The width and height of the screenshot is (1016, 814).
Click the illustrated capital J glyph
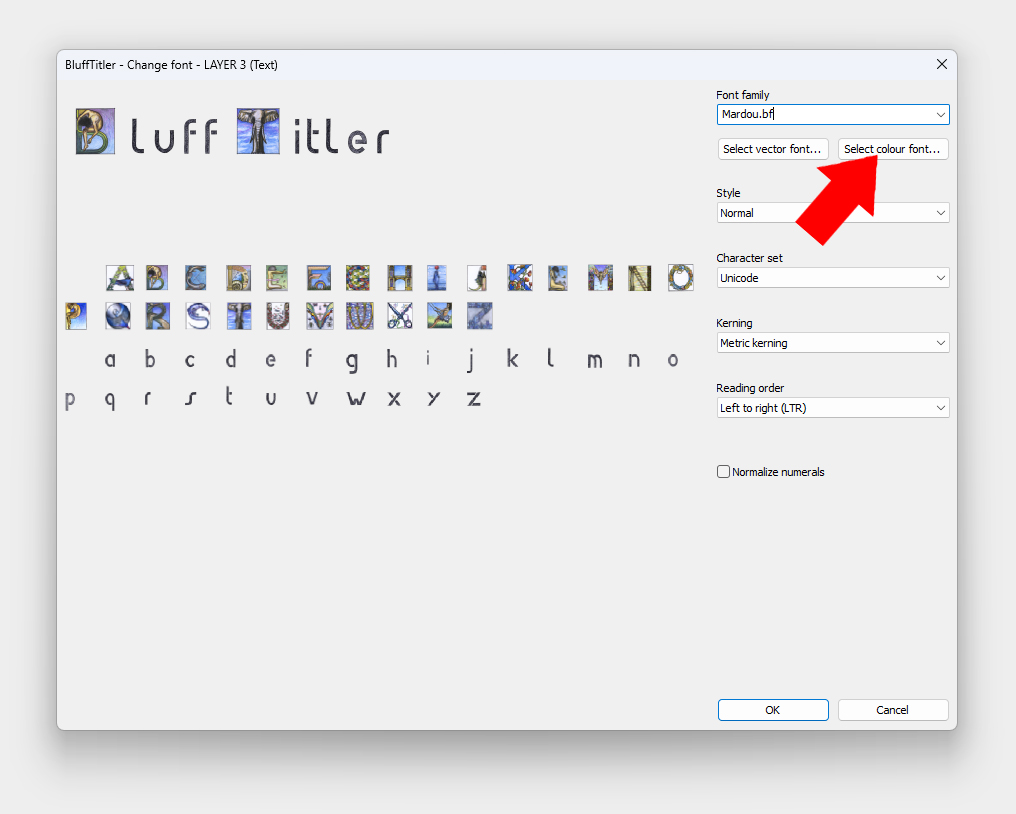(477, 278)
